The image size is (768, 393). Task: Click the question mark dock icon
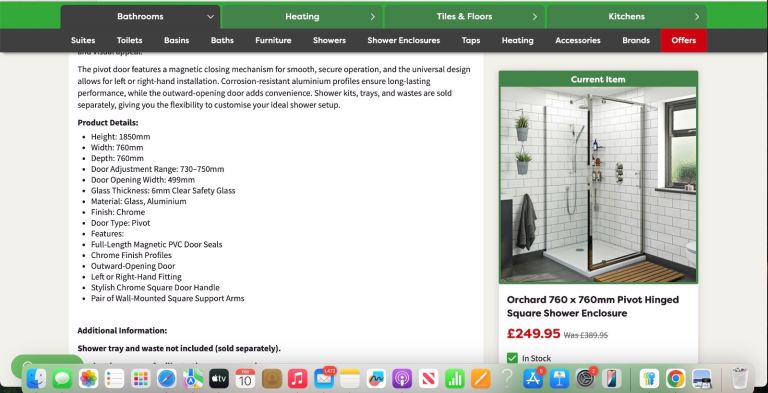[x=507, y=378]
